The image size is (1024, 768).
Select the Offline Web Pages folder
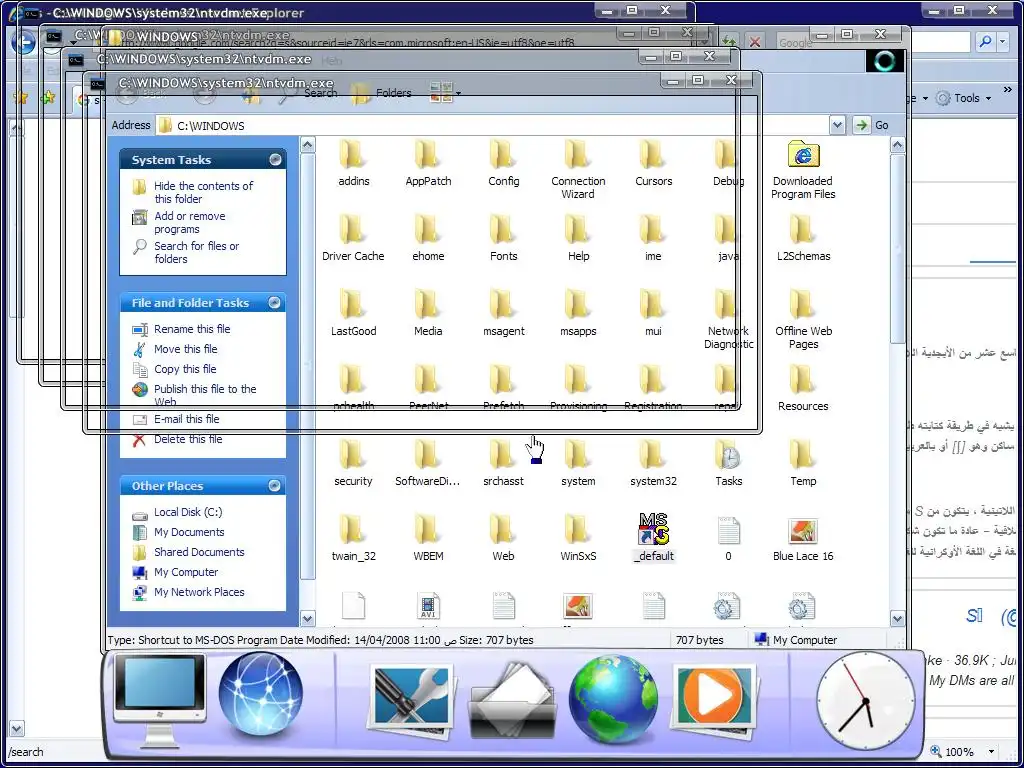point(803,320)
